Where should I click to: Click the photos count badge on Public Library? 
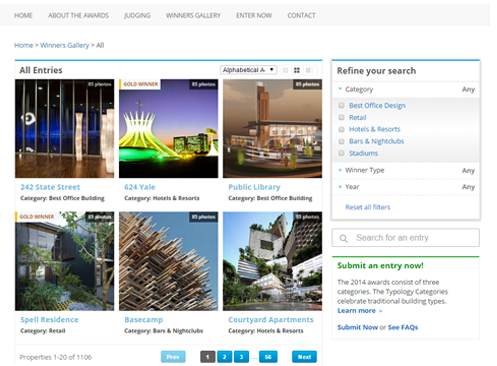[307, 84]
